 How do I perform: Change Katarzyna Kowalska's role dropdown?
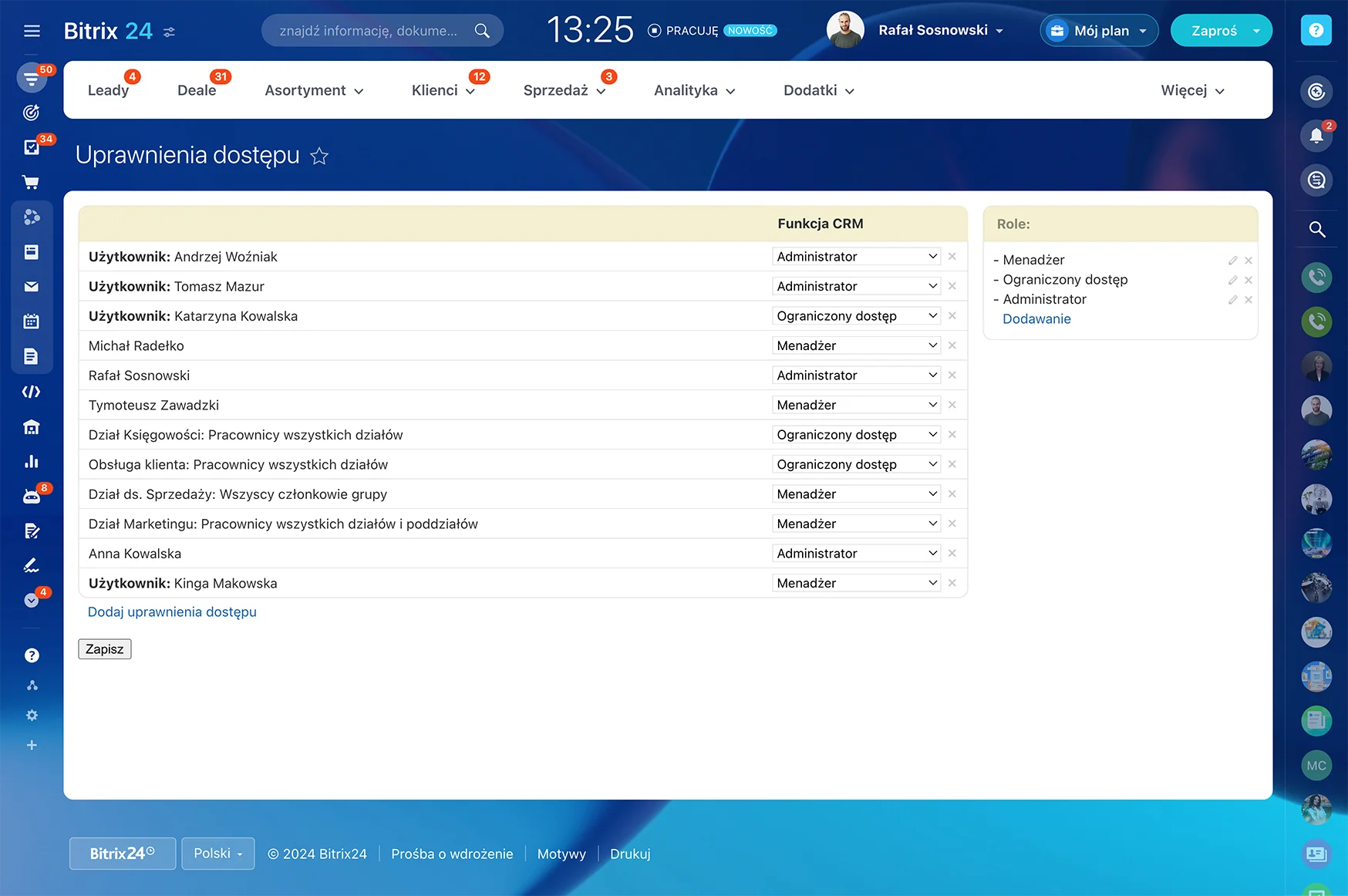tap(855, 315)
